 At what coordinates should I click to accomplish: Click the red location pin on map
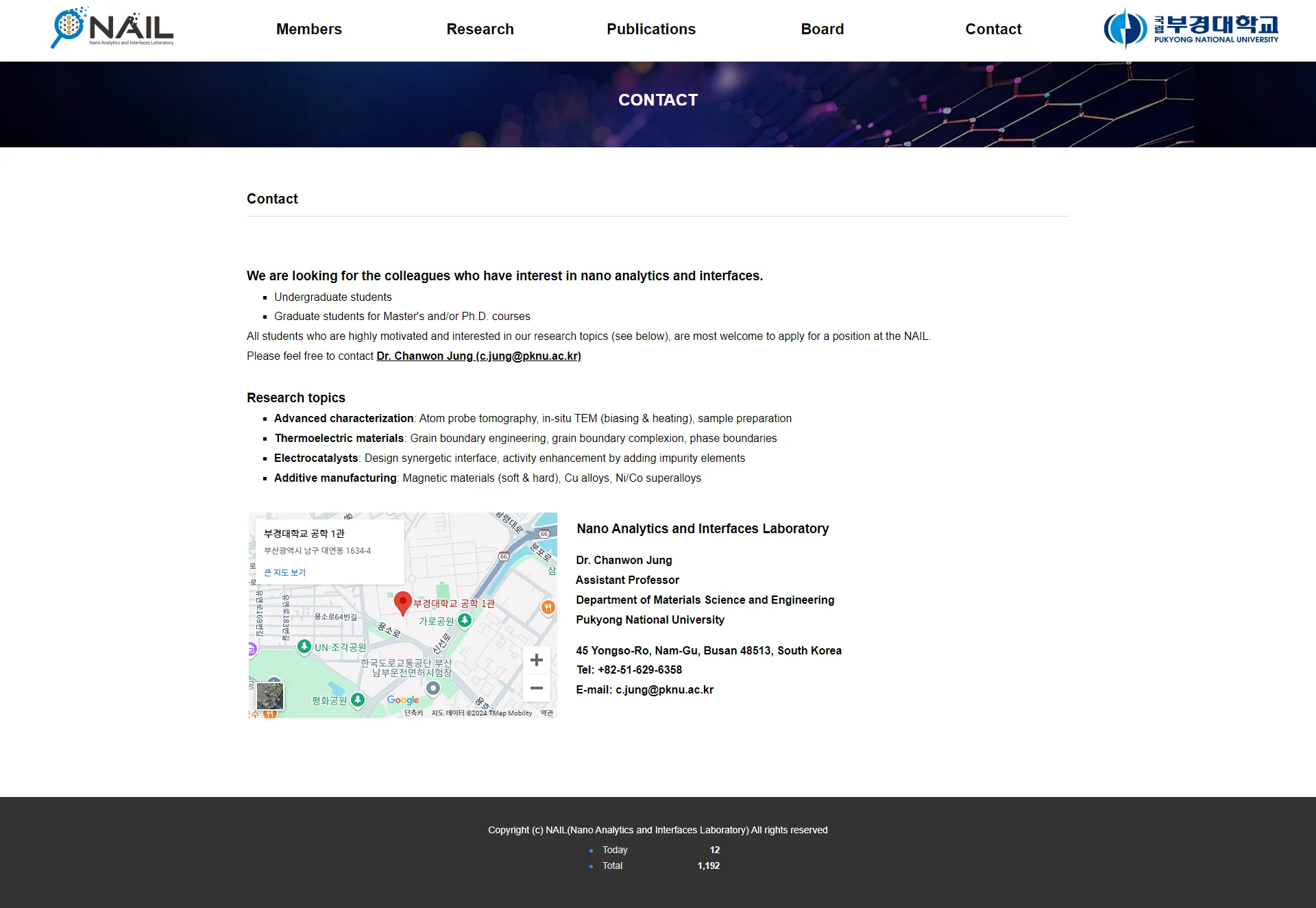[403, 603]
